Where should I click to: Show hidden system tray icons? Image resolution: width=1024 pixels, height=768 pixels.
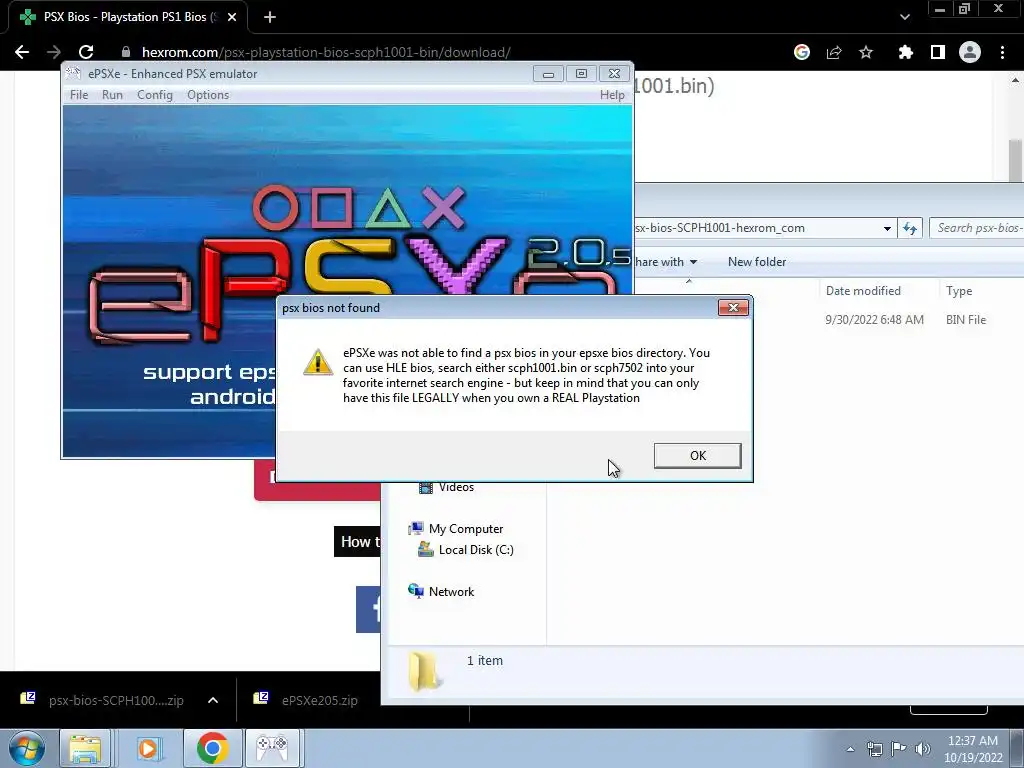[850, 749]
